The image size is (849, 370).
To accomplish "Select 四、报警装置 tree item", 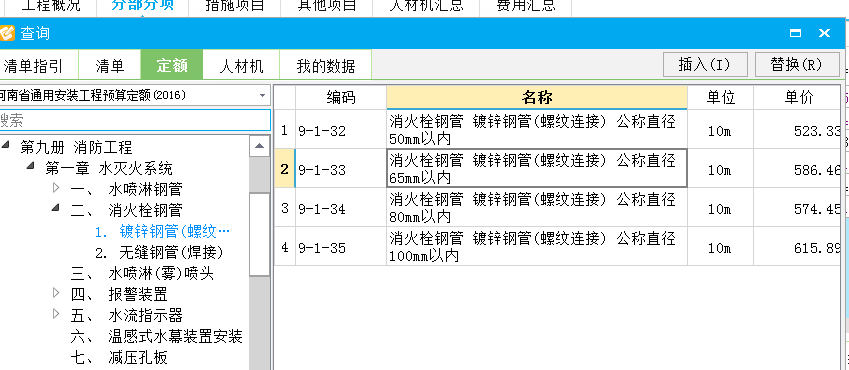I will point(119,295).
